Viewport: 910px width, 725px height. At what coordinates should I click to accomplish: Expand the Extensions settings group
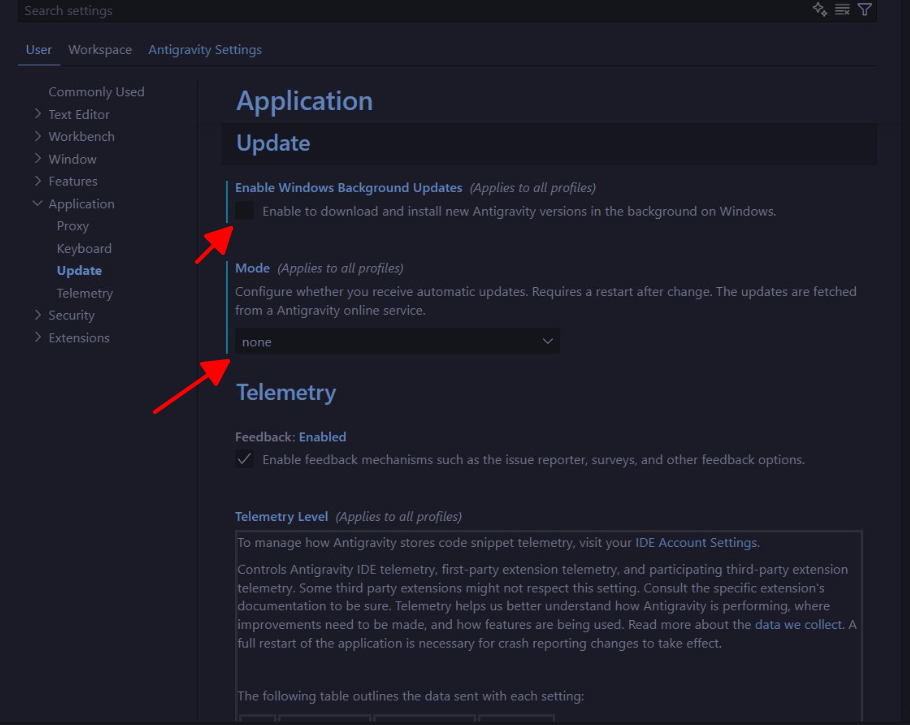click(x=38, y=338)
